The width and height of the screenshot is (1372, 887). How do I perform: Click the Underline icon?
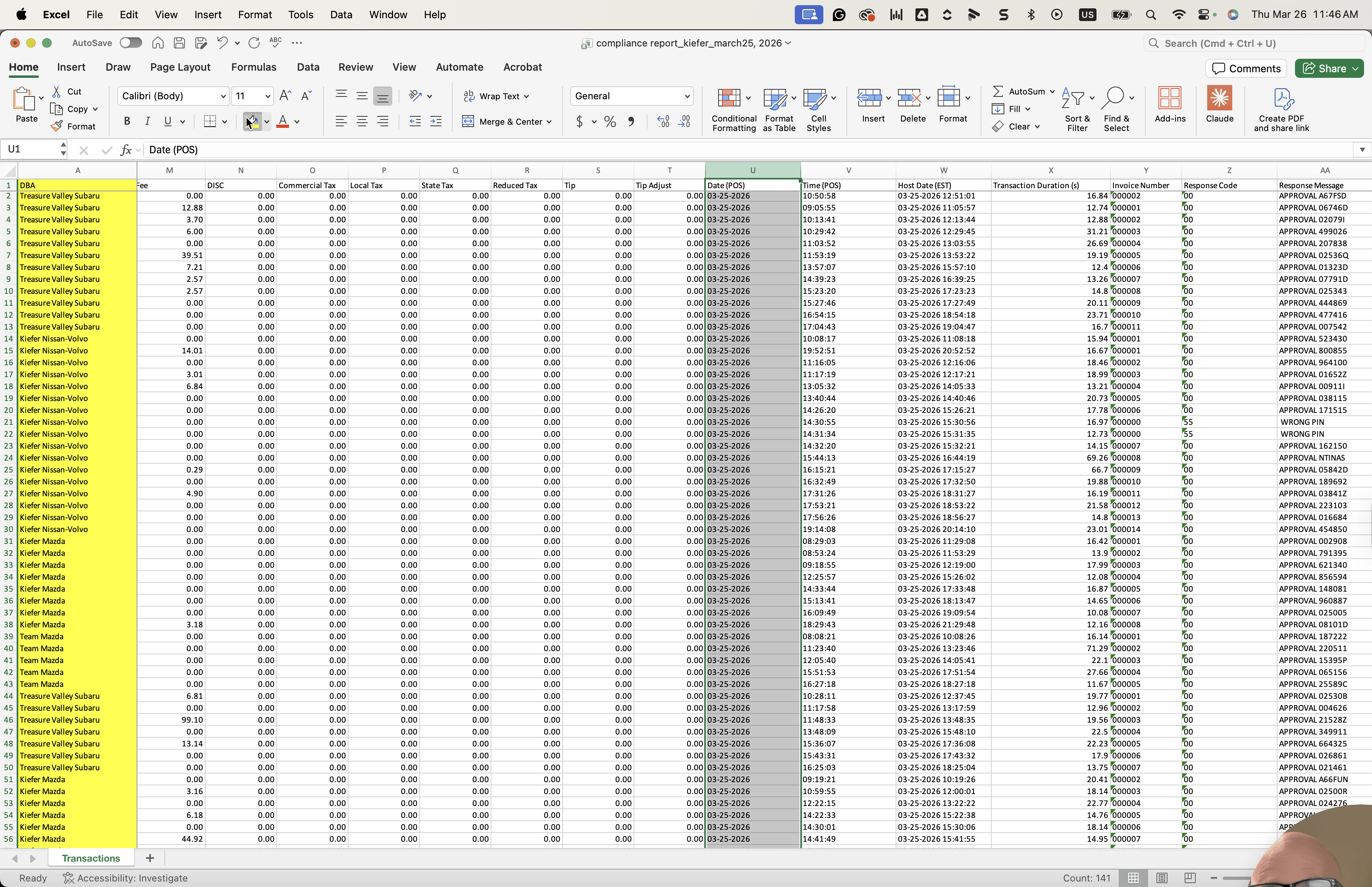tap(168, 121)
